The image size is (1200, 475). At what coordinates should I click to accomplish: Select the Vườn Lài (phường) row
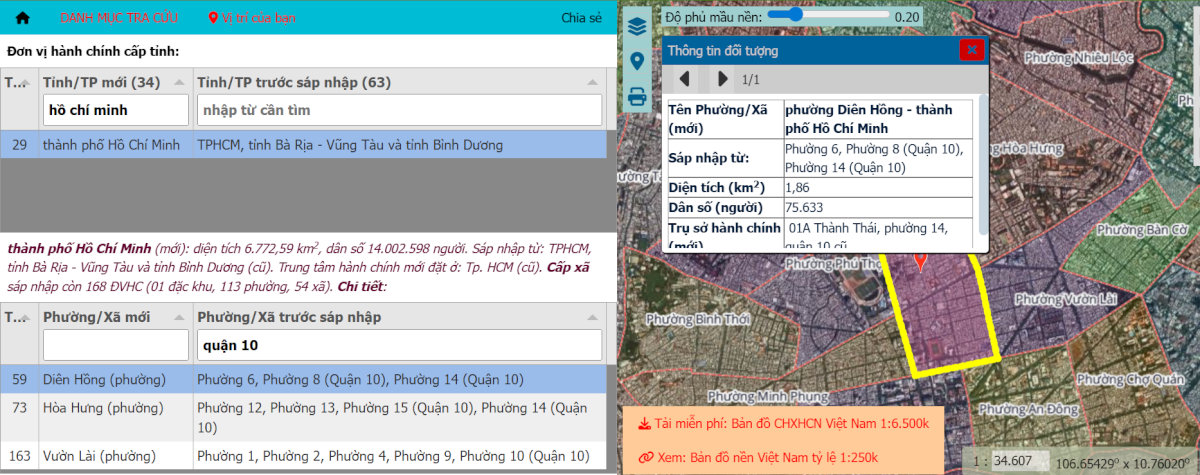(x=300, y=456)
